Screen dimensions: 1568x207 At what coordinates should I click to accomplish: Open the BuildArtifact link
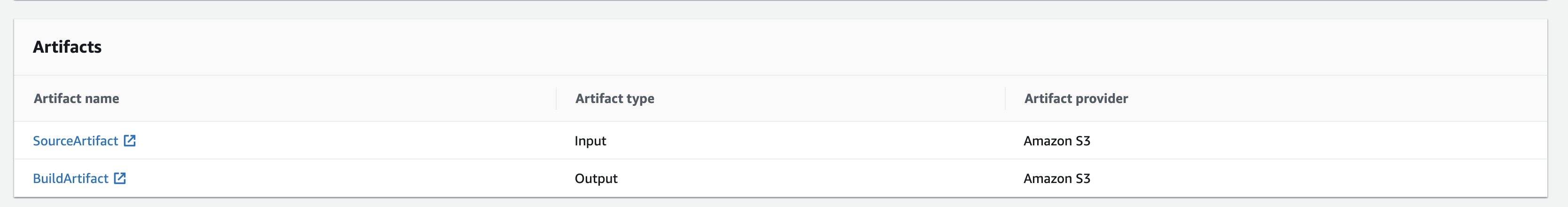pos(70,178)
